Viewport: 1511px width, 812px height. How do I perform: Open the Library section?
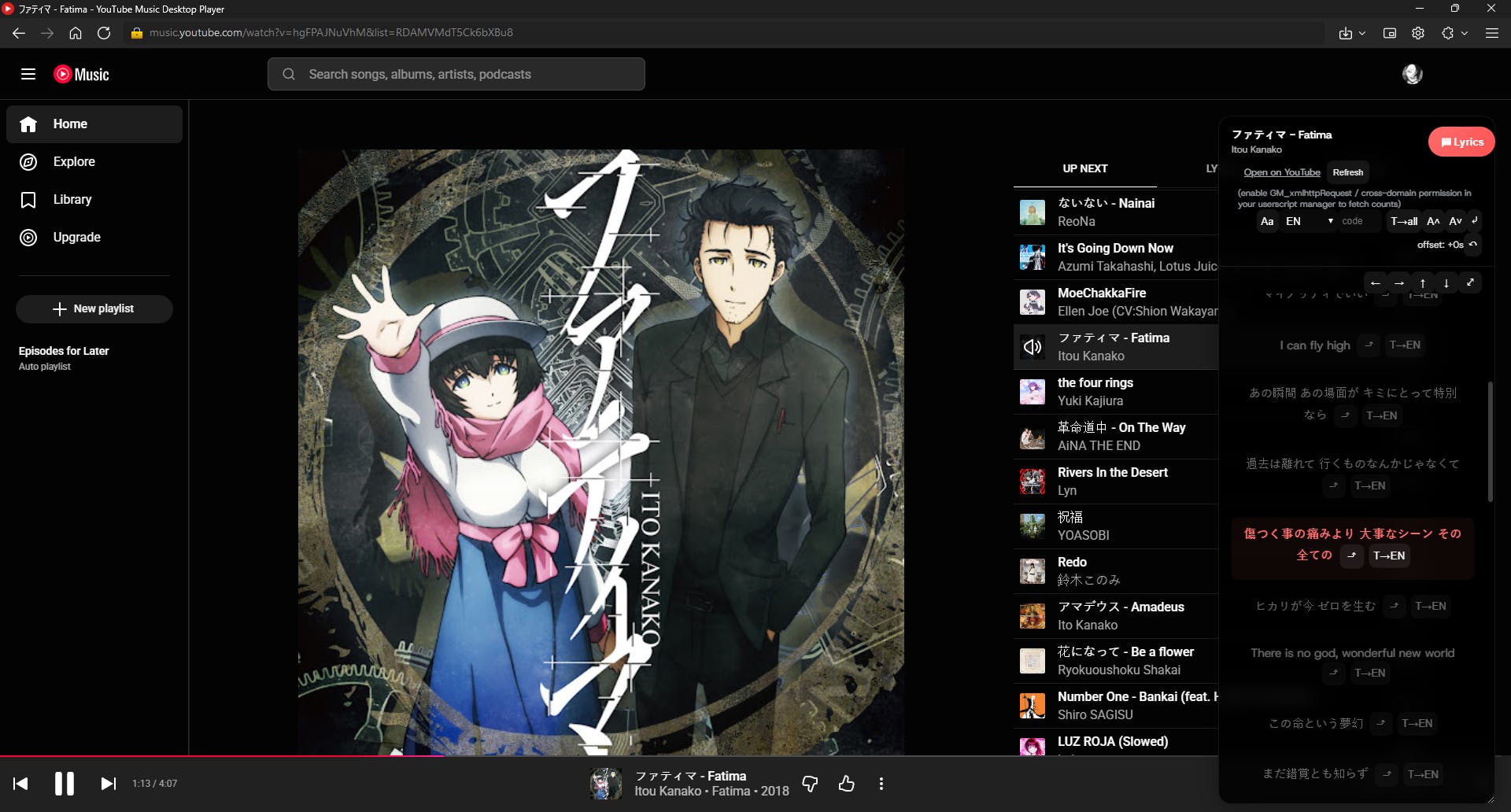point(94,200)
